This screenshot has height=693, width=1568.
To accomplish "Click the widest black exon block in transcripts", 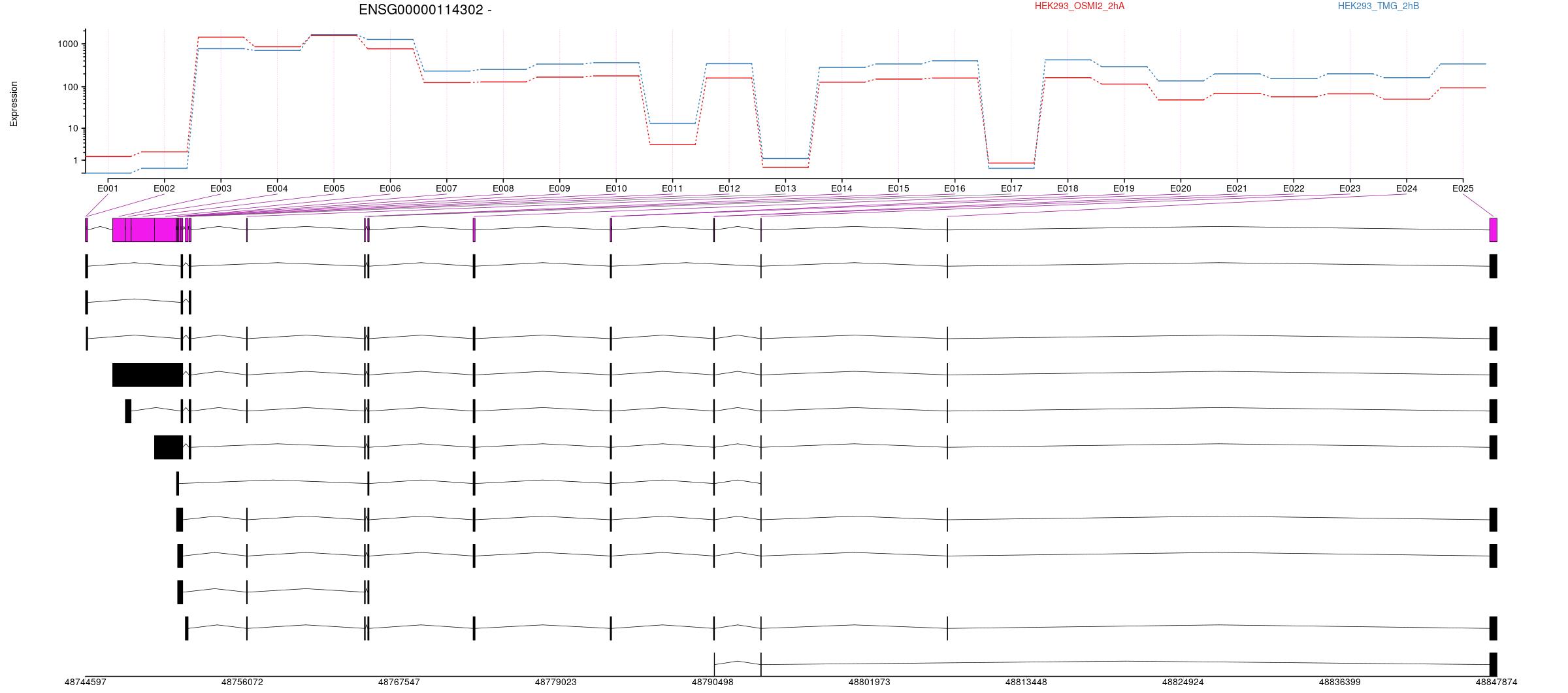I will (x=148, y=375).
